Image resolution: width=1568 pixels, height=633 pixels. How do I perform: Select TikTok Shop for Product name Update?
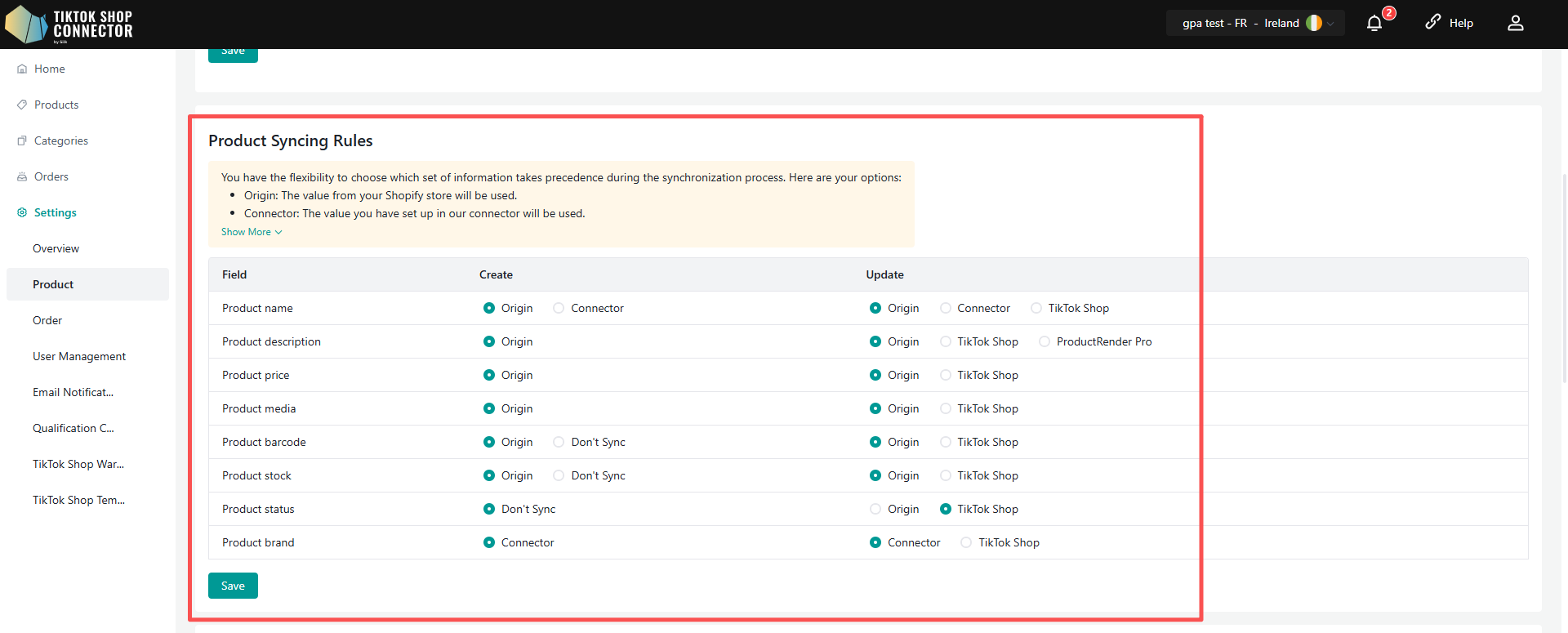pyautogui.click(x=1036, y=308)
